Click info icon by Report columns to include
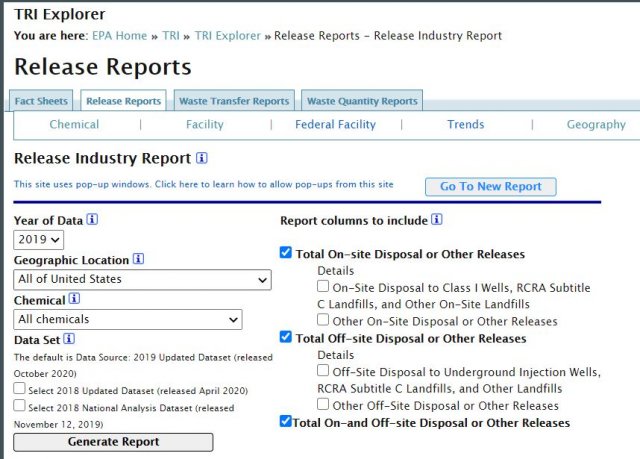The height and width of the screenshot is (459, 640). point(437,220)
